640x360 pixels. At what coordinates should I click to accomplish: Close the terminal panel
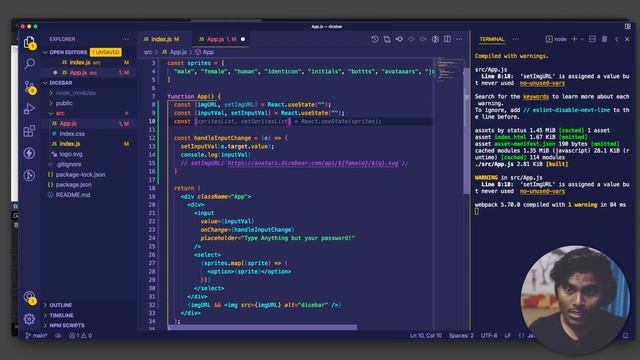click(627, 39)
